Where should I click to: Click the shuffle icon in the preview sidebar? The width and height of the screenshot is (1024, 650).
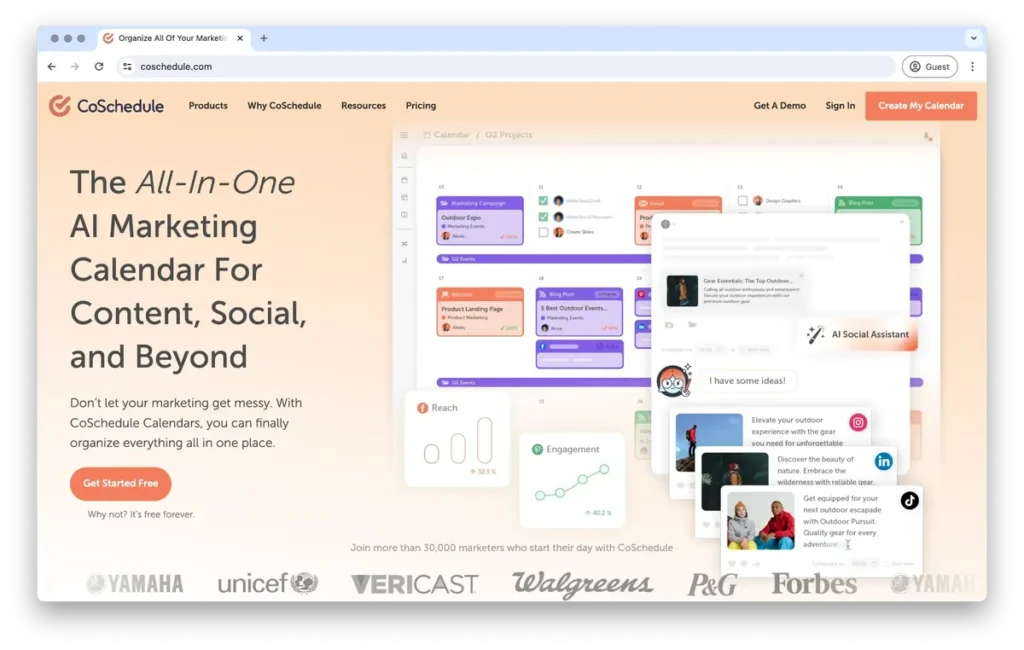pos(404,244)
